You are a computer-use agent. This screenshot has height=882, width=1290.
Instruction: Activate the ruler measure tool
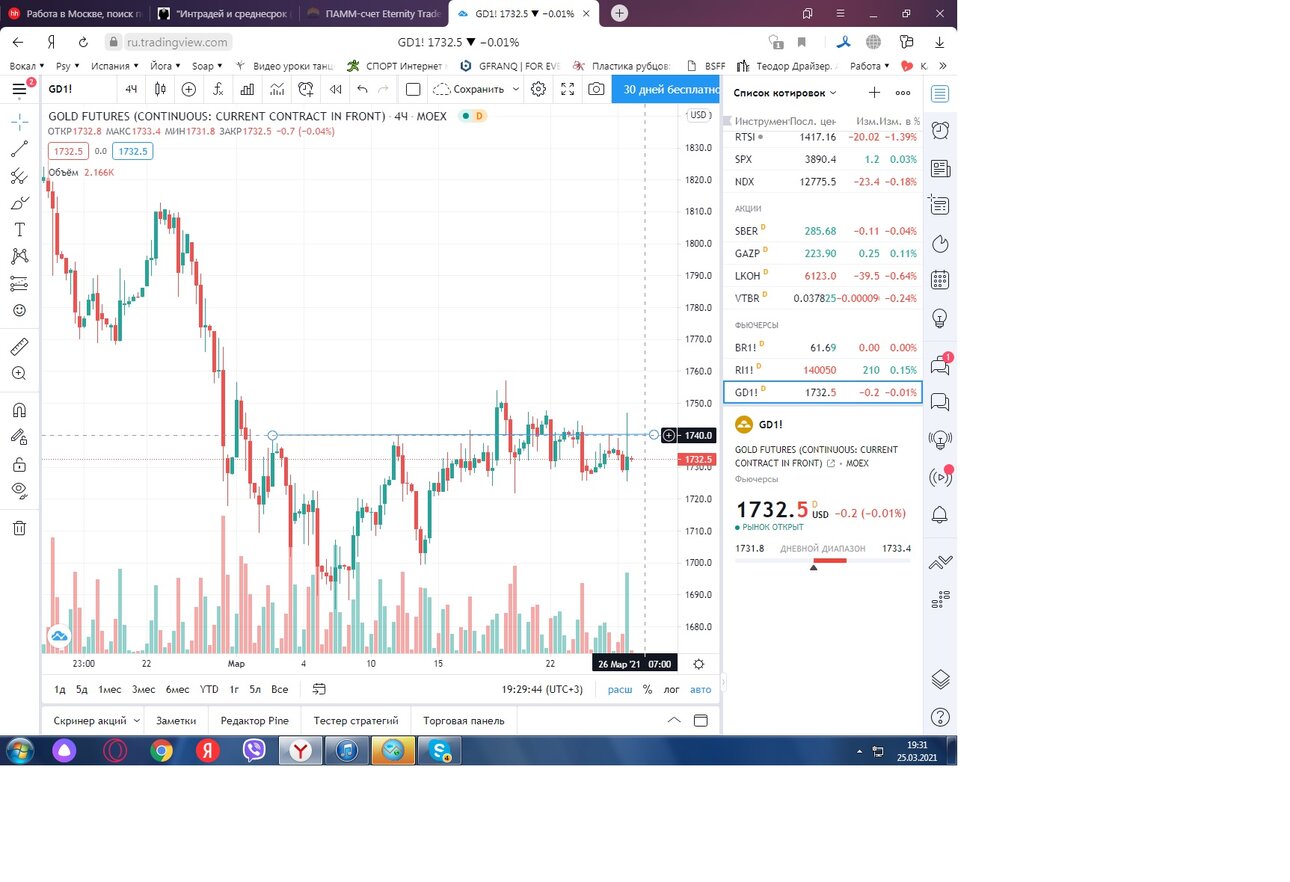pyautogui.click(x=19, y=347)
